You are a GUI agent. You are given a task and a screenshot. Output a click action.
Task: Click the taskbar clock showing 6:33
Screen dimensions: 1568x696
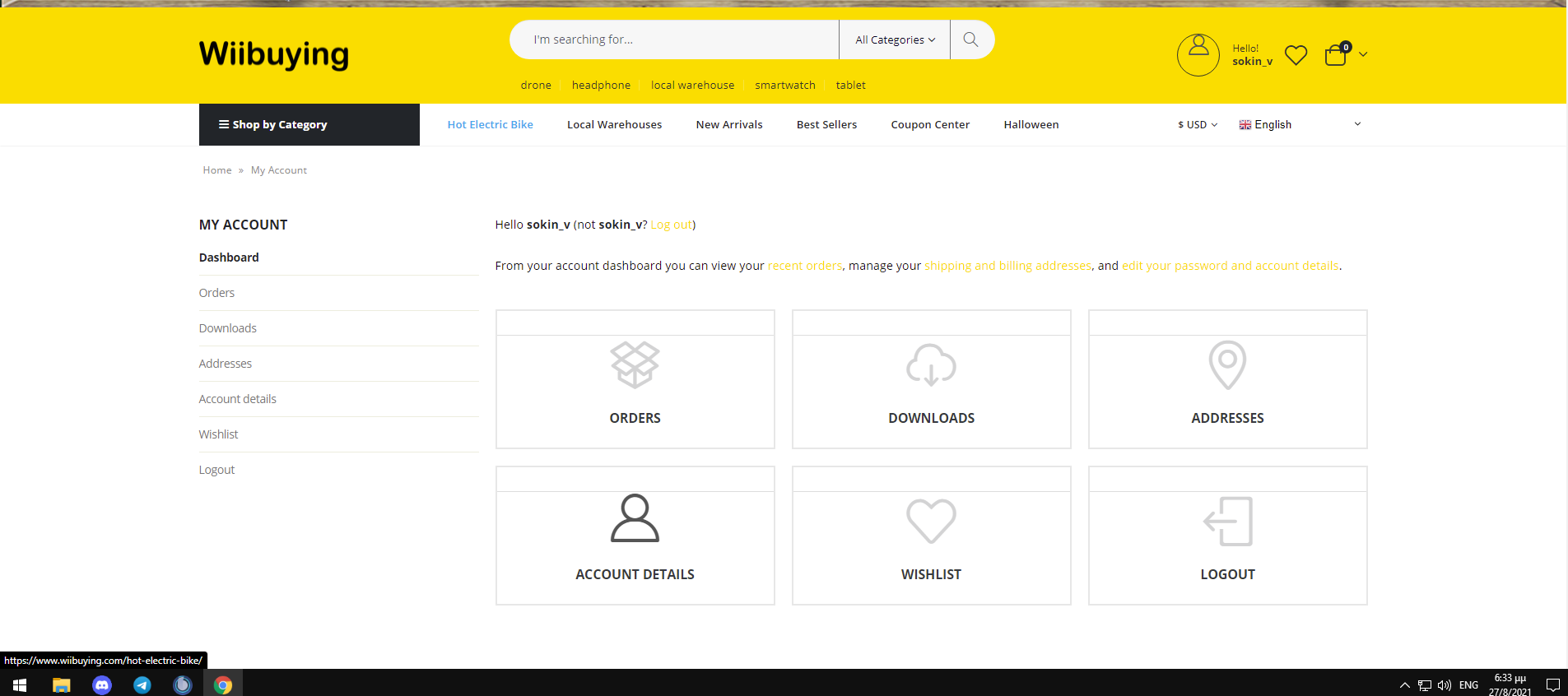tap(1510, 684)
